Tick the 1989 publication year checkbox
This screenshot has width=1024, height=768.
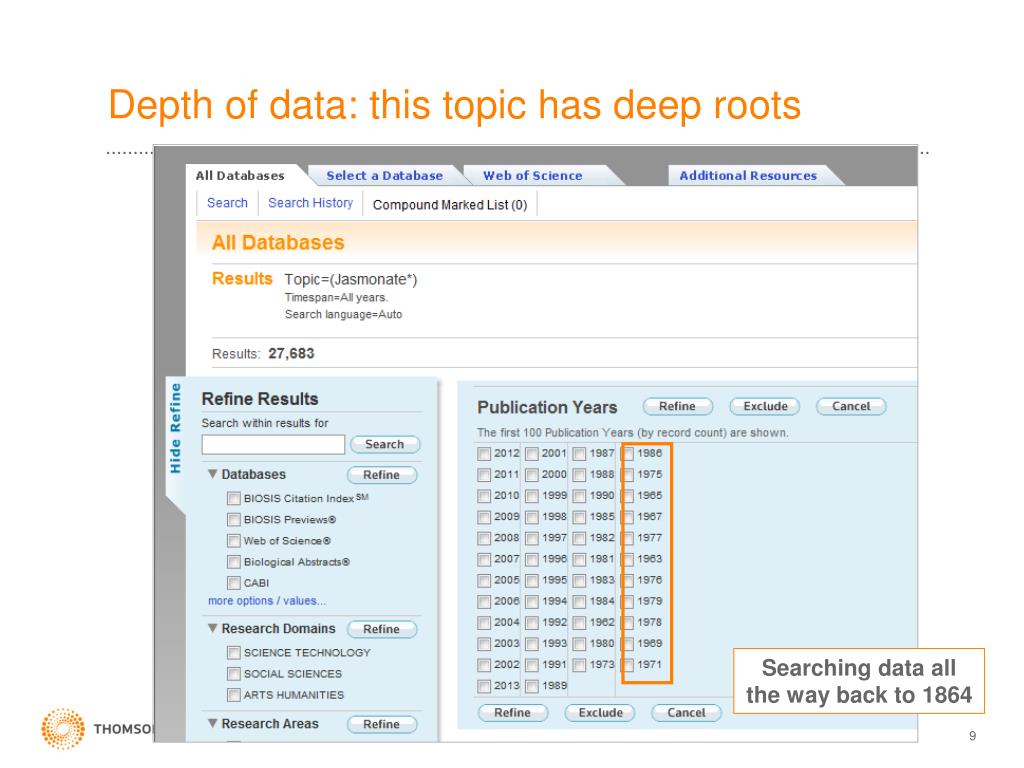click(532, 686)
